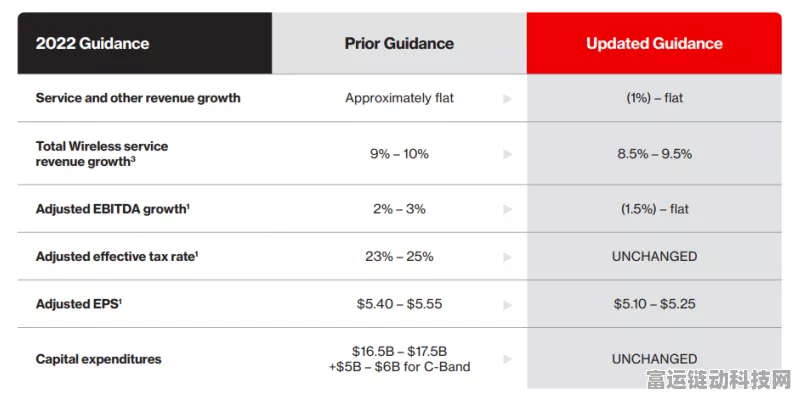Click the arrow next to 9% – 10%
Screen dimensions: 796x398
tap(507, 154)
